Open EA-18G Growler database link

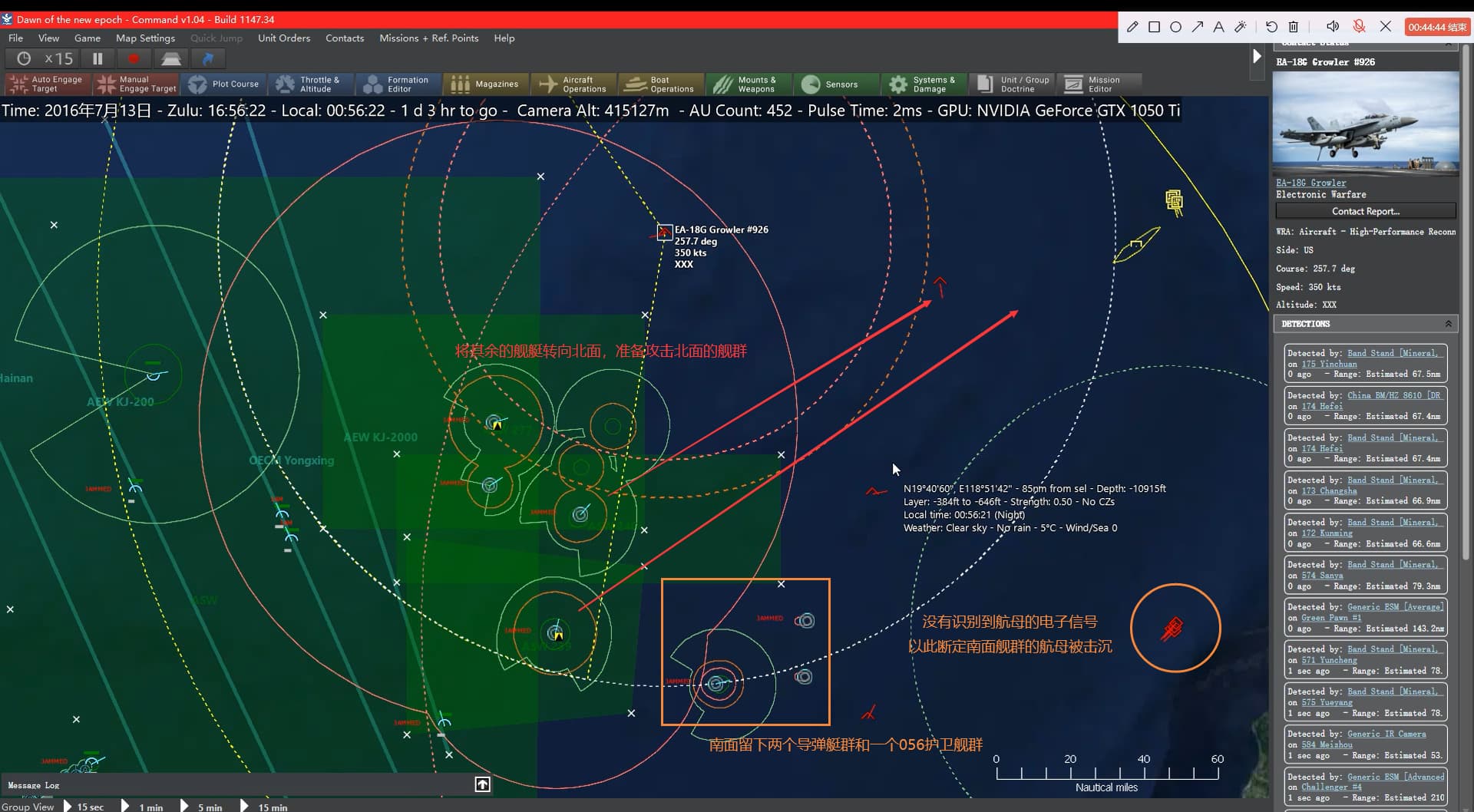pyautogui.click(x=1310, y=183)
